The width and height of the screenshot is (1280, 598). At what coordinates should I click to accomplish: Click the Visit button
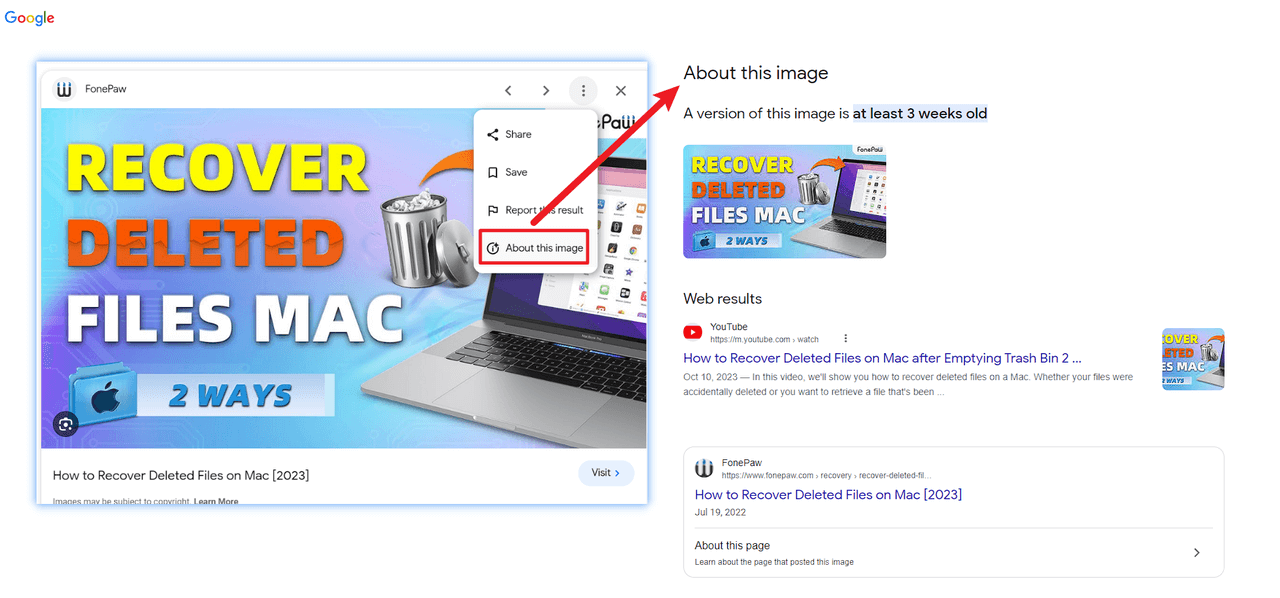(x=606, y=473)
